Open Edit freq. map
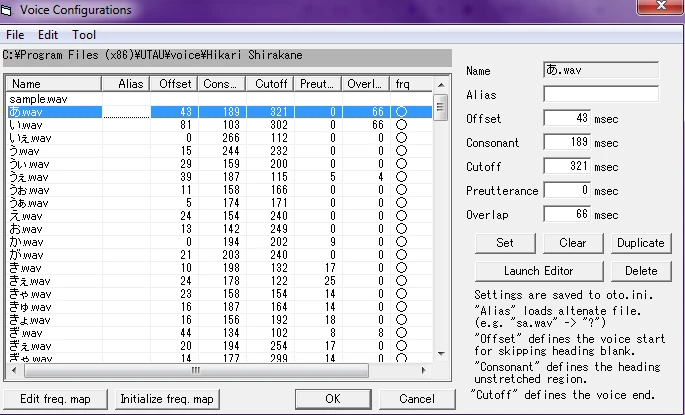Viewport: 685px width, 415px height. coord(55,399)
